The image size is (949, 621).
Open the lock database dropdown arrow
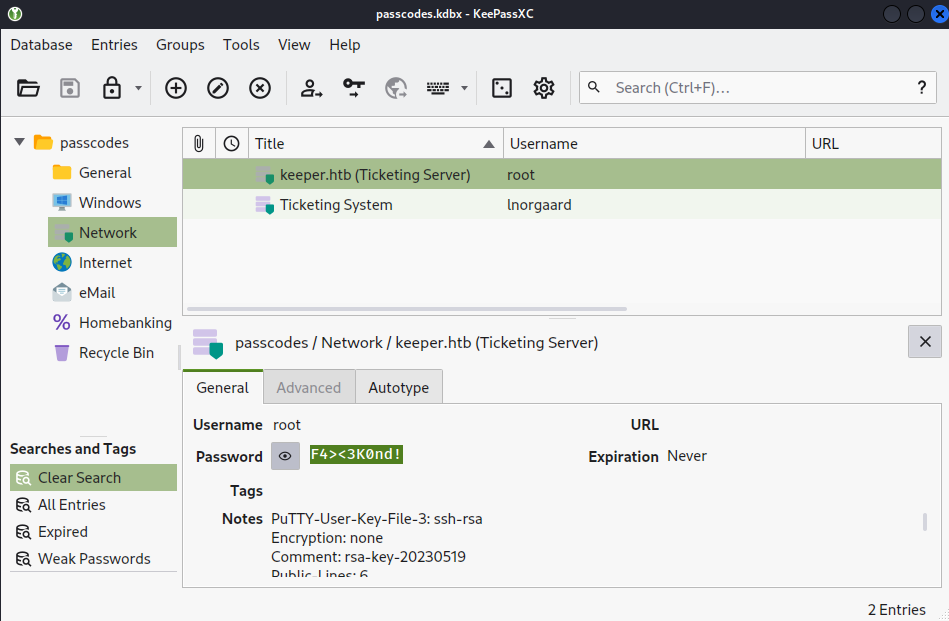tap(138, 88)
